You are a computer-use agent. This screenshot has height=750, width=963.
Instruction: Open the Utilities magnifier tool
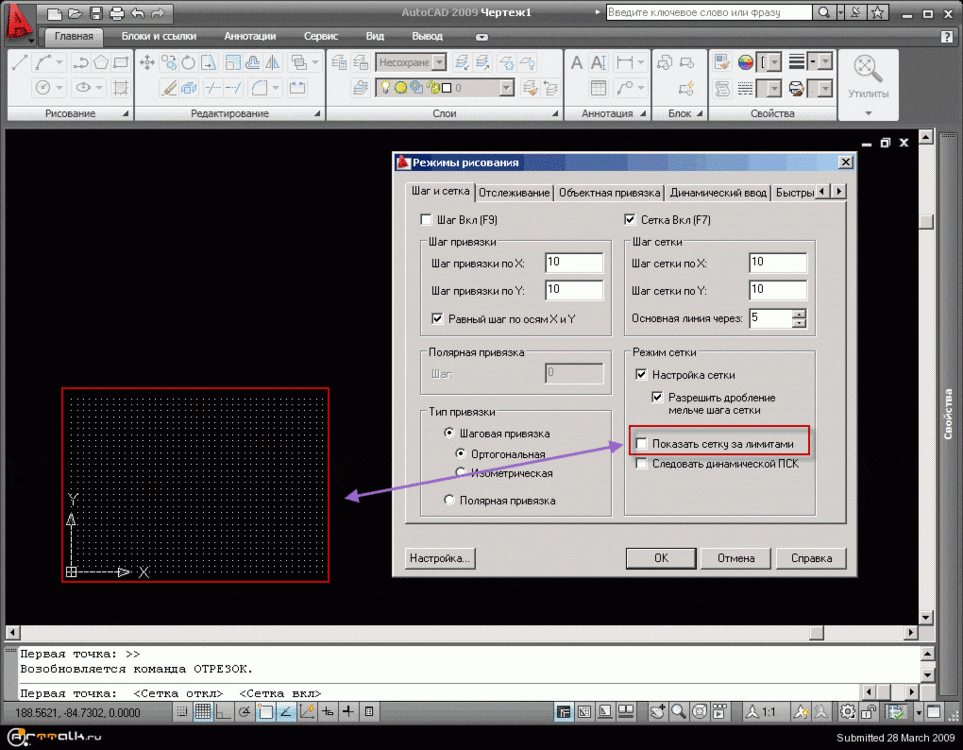coord(867,71)
